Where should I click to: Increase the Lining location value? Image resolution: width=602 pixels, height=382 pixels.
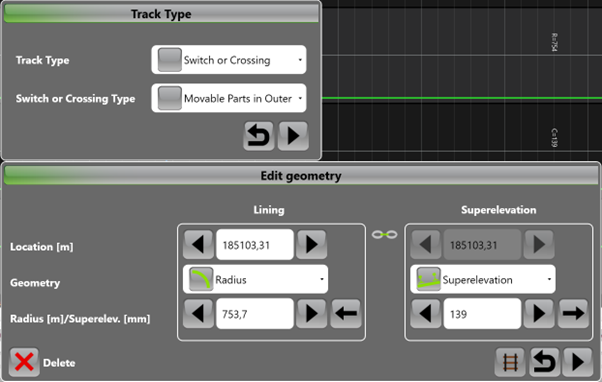click(x=311, y=245)
